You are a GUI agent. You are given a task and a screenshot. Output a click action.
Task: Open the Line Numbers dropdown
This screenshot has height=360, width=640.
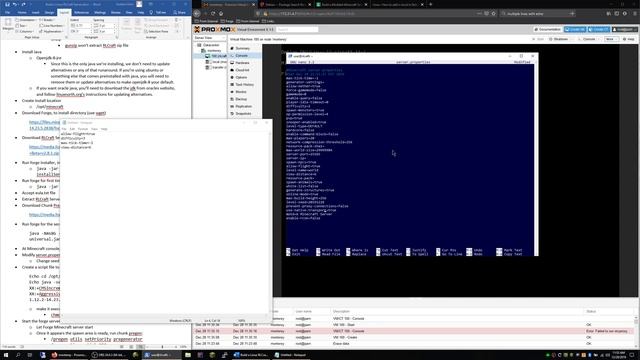pyautogui.click(x=52, y=25)
